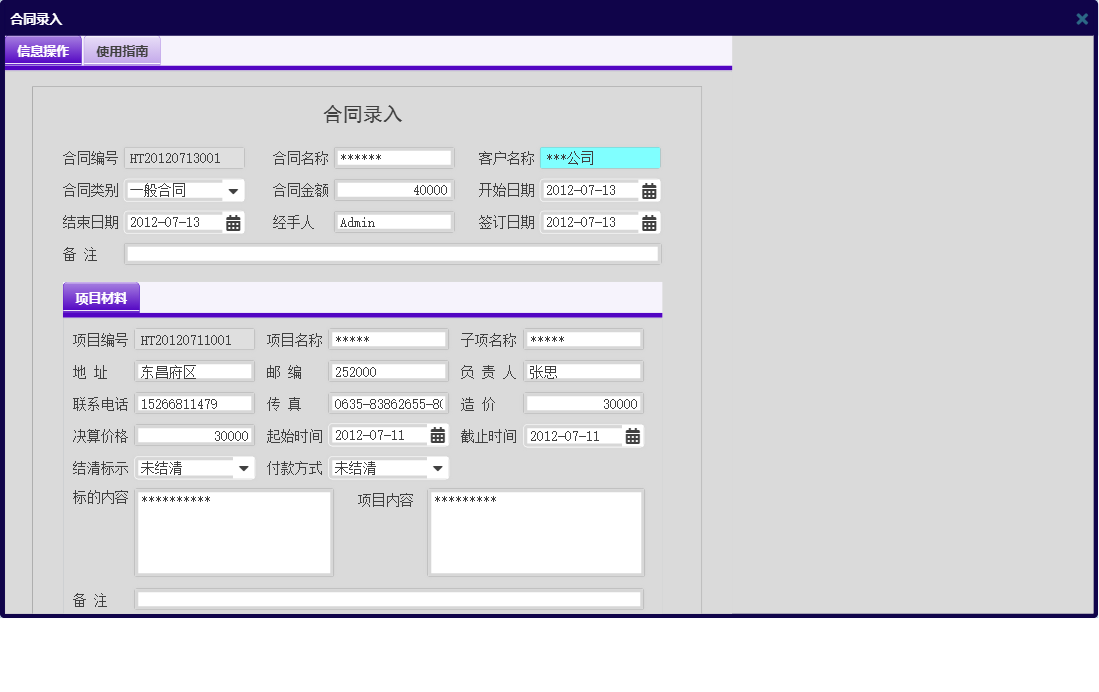The image size is (1099, 692).
Task: Click into the 合同名称 input field
Action: [394, 157]
